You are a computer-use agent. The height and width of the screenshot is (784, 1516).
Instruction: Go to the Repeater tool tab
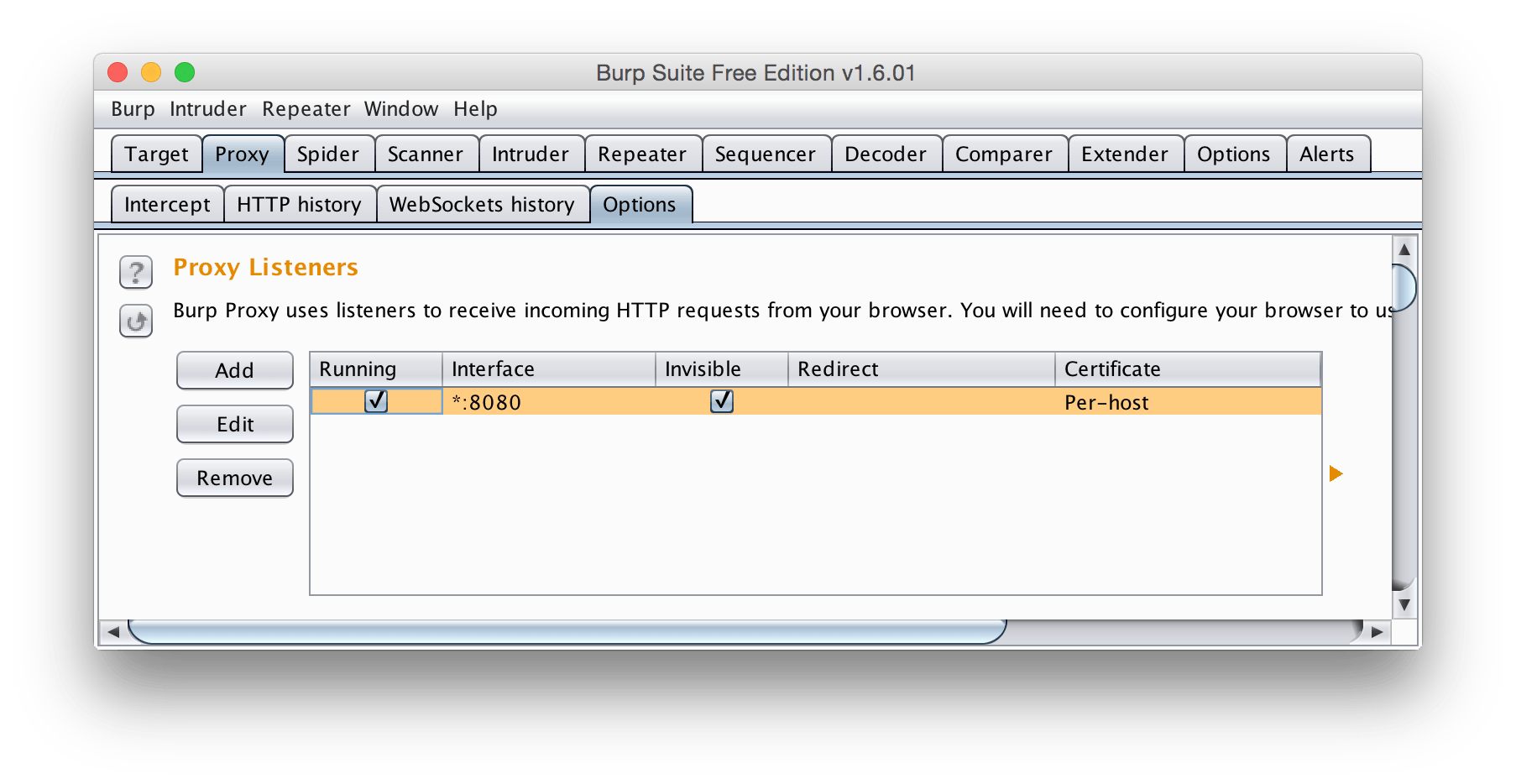[642, 154]
